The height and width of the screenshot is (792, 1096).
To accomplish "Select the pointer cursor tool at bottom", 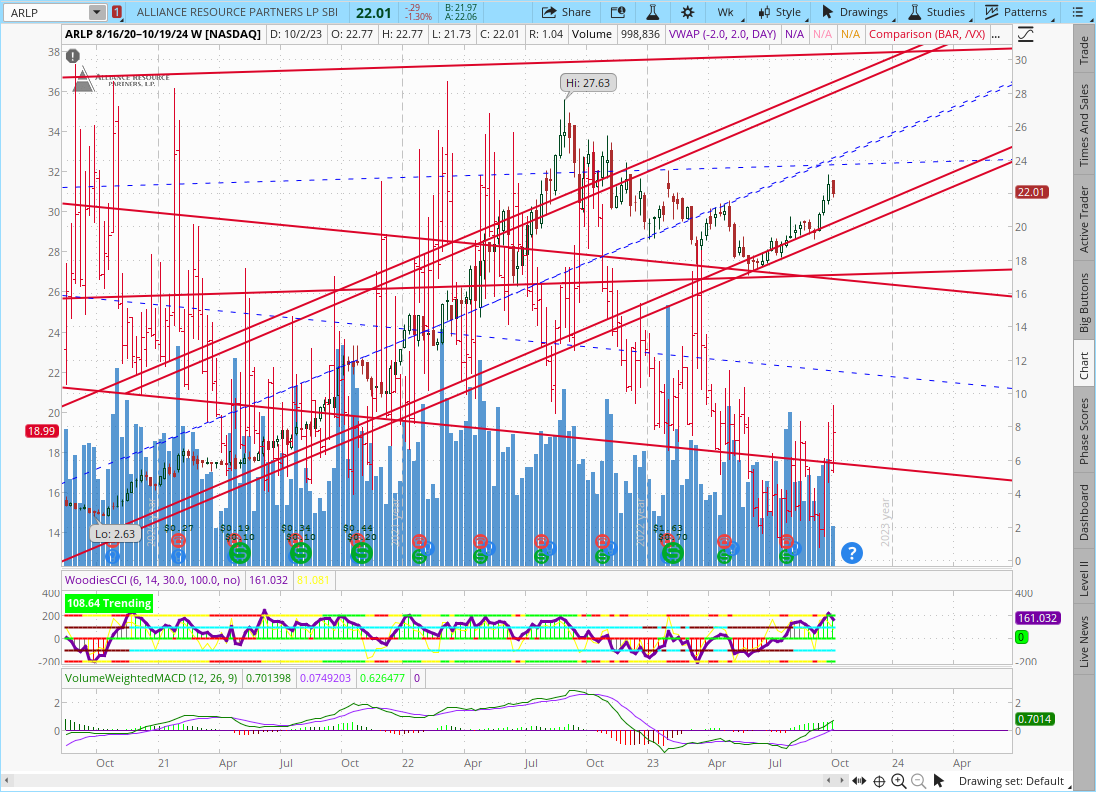I will tap(937, 781).
